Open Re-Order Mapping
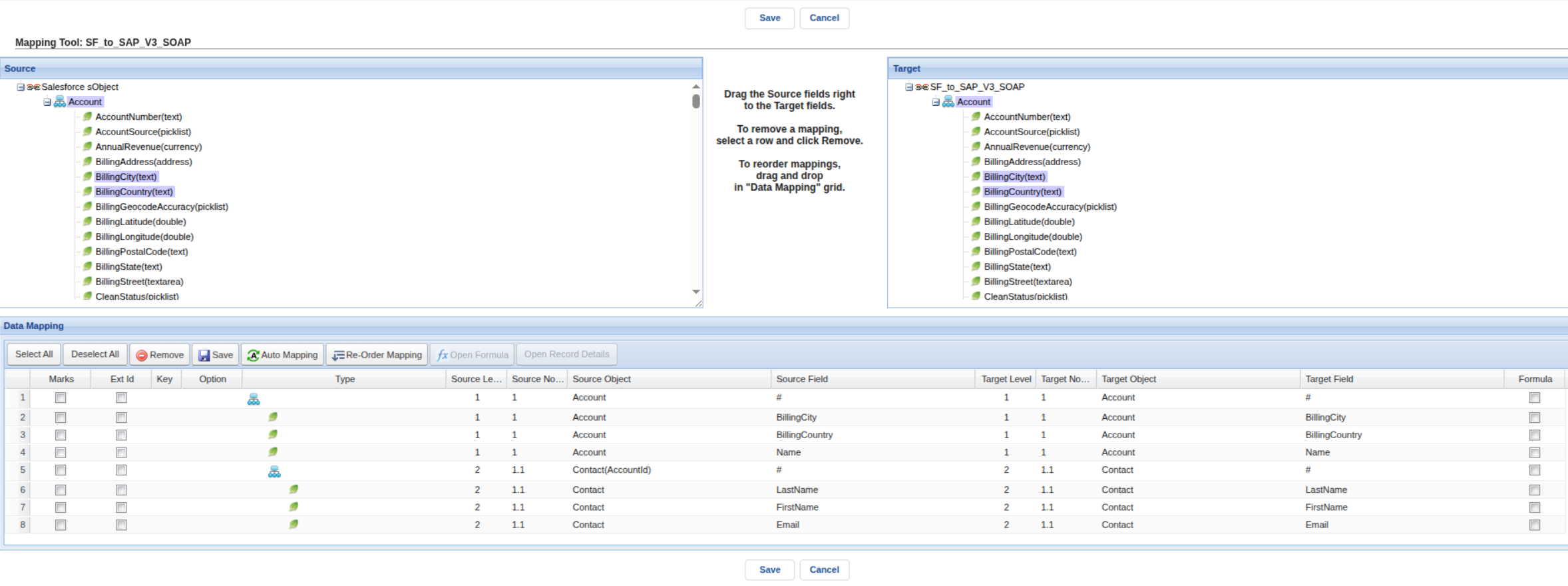 click(x=377, y=354)
